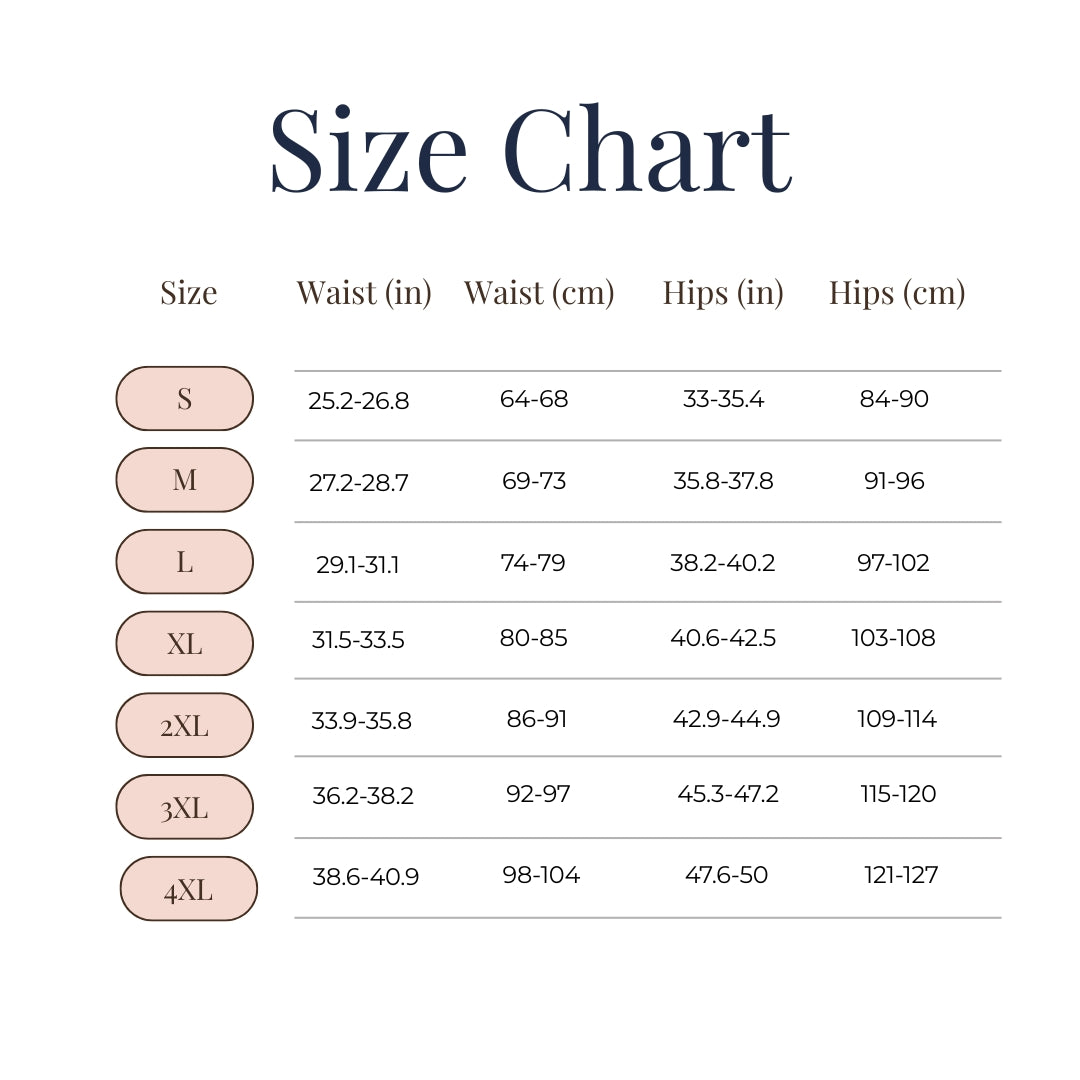
Task: Select the Hips (cm) column header
Action: 897,293
